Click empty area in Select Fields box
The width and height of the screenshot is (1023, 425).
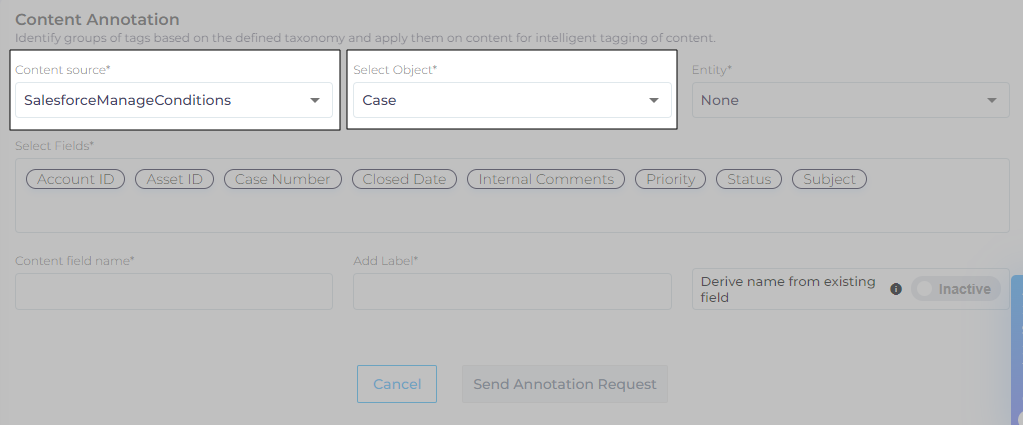click(x=500, y=212)
